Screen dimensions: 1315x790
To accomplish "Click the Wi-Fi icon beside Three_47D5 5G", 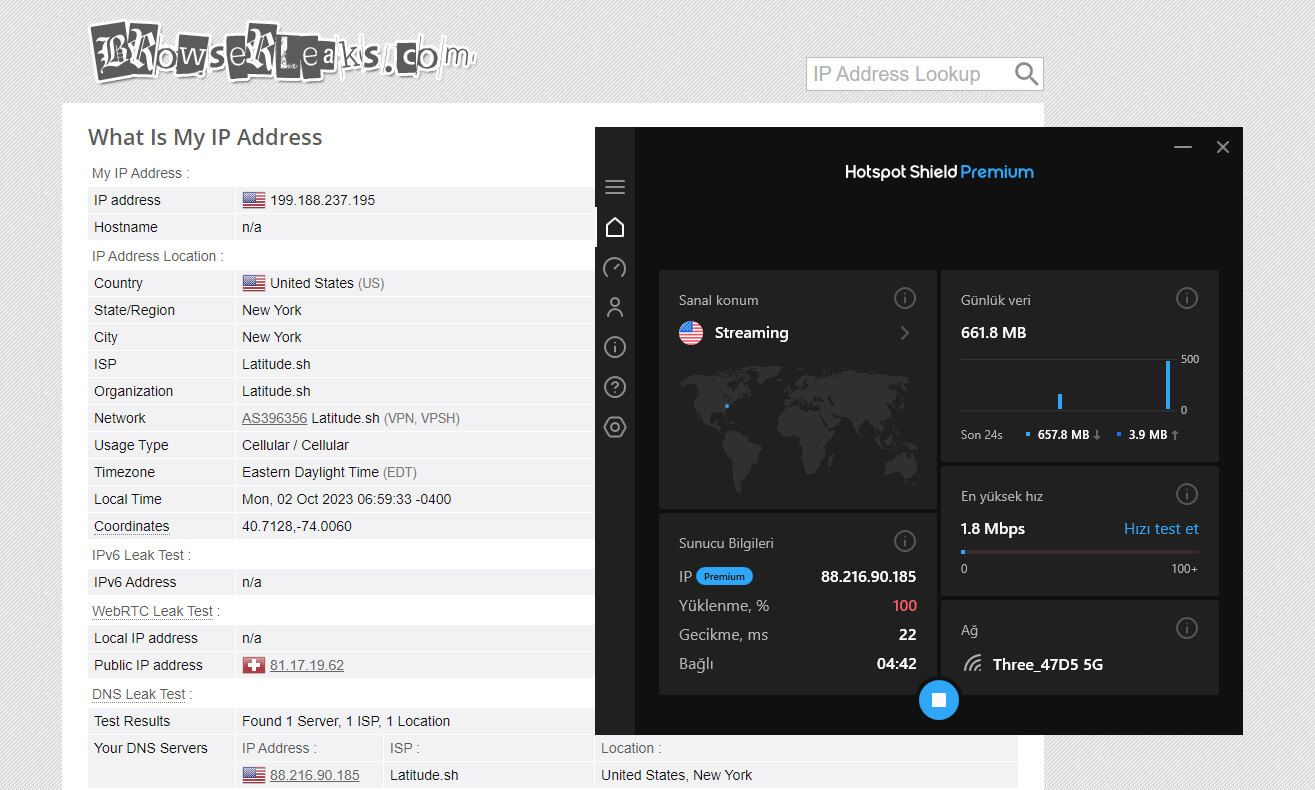I will pos(973,664).
